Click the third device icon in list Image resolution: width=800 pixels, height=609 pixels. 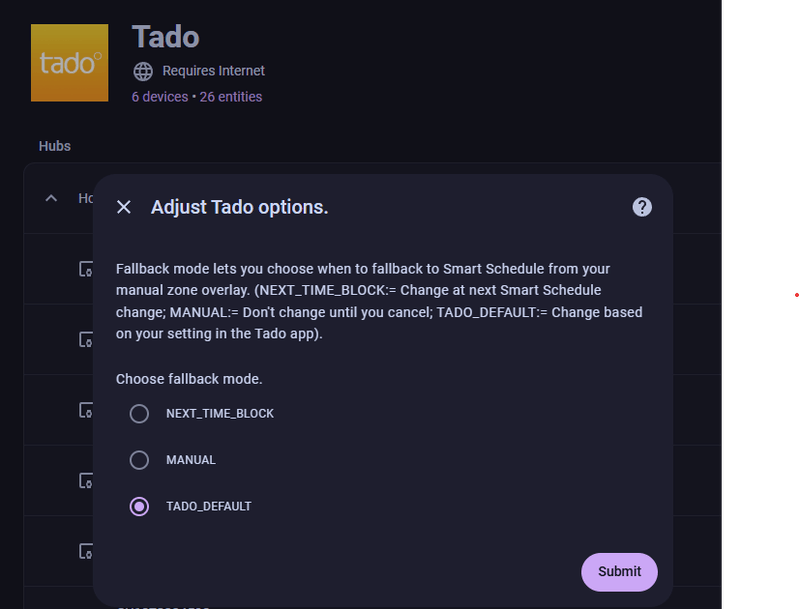click(x=86, y=410)
